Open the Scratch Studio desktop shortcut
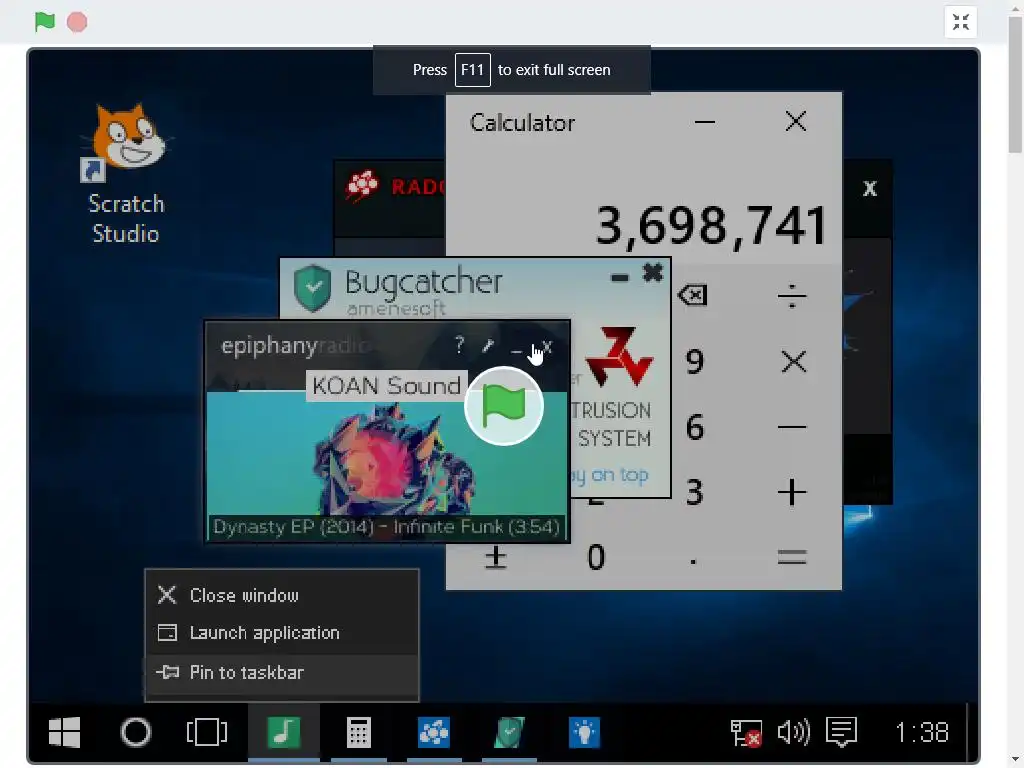Viewport: 1024px width, 768px height. point(126,174)
